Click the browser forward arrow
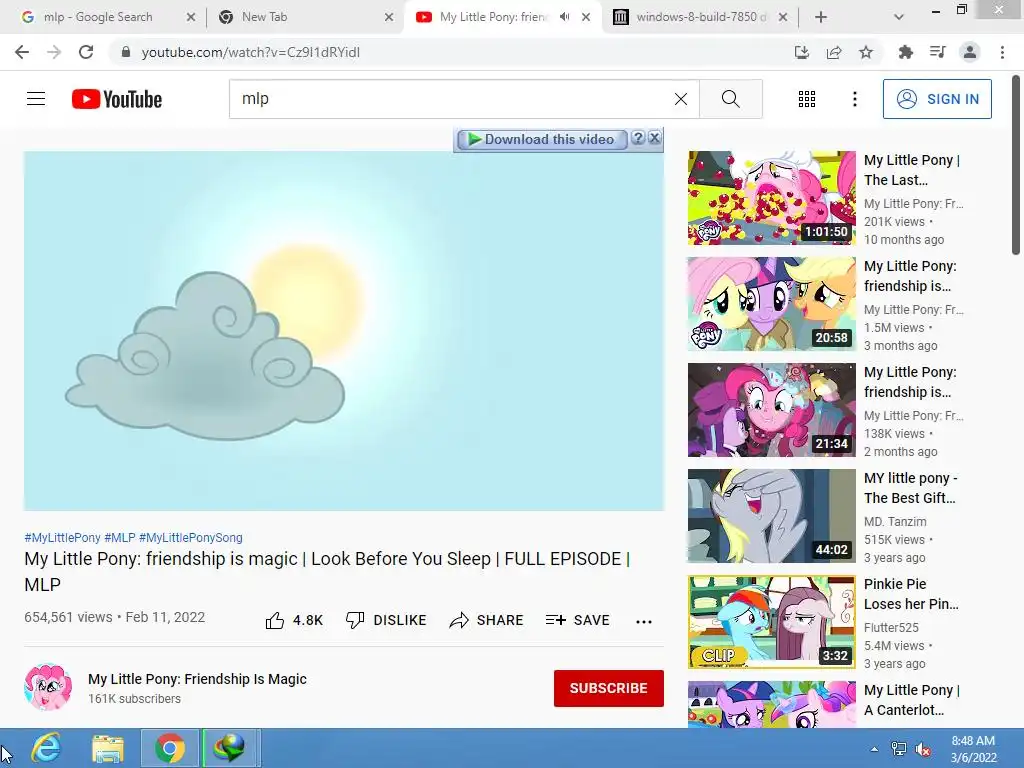Image resolution: width=1024 pixels, height=768 pixels. [x=54, y=52]
